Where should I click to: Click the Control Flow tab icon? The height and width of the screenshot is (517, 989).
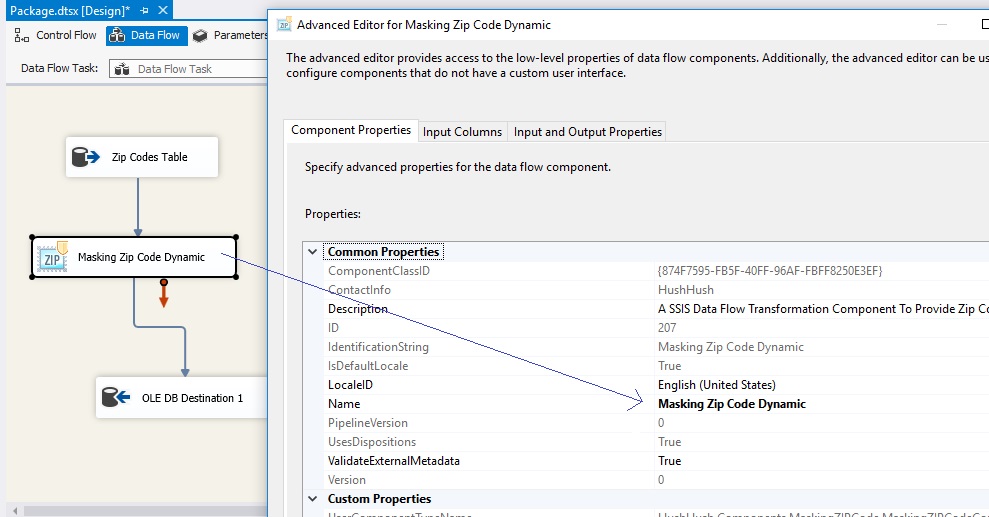[21, 35]
